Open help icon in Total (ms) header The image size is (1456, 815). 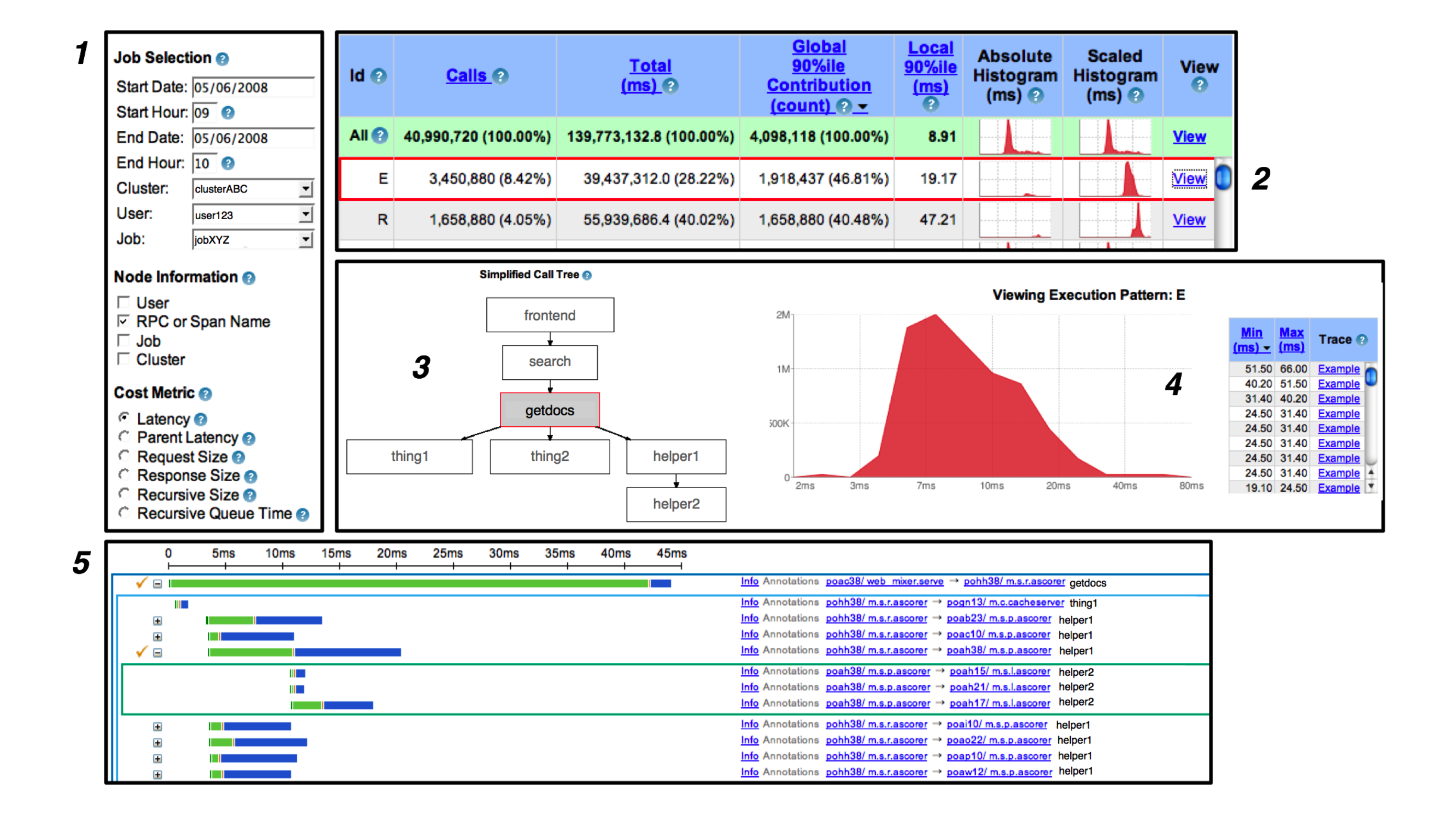[670, 86]
